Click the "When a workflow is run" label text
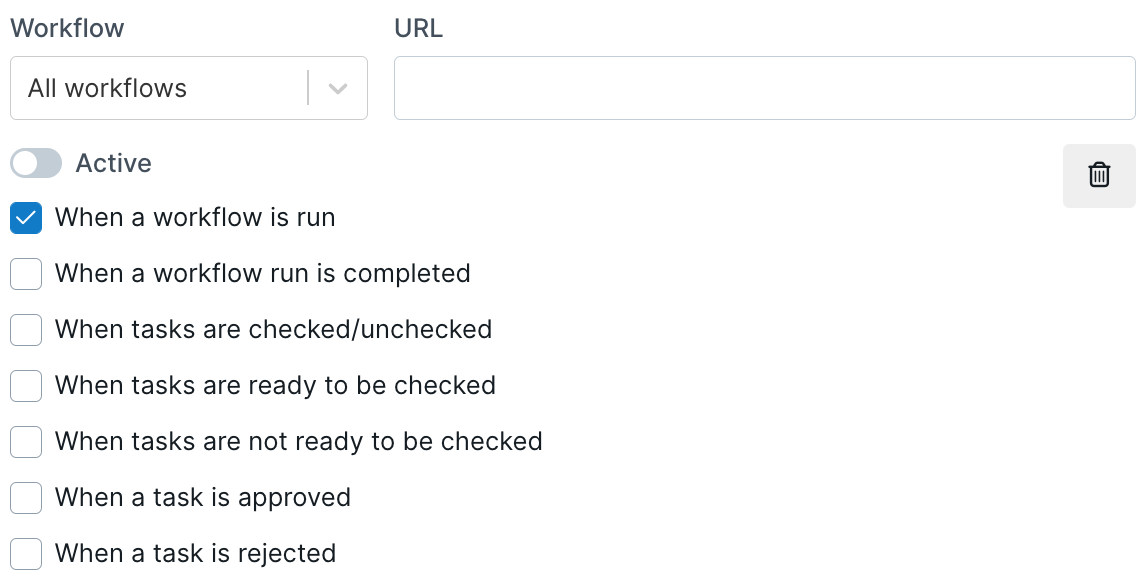 point(195,218)
